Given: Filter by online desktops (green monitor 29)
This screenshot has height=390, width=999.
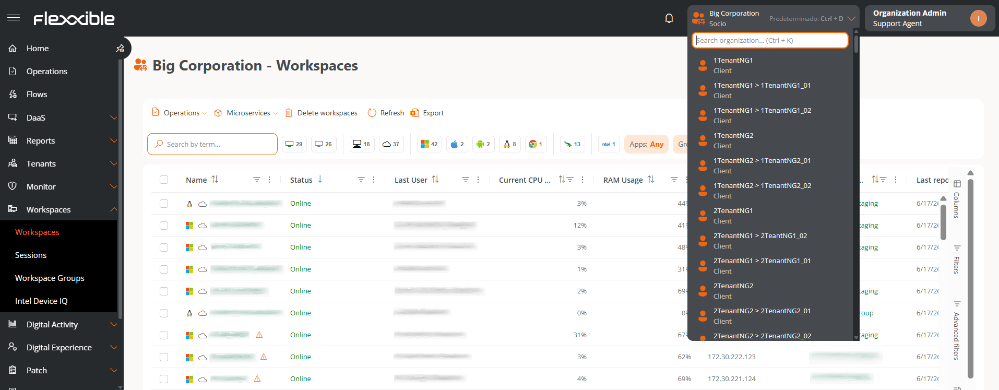Looking at the screenshot, I should 295,144.
